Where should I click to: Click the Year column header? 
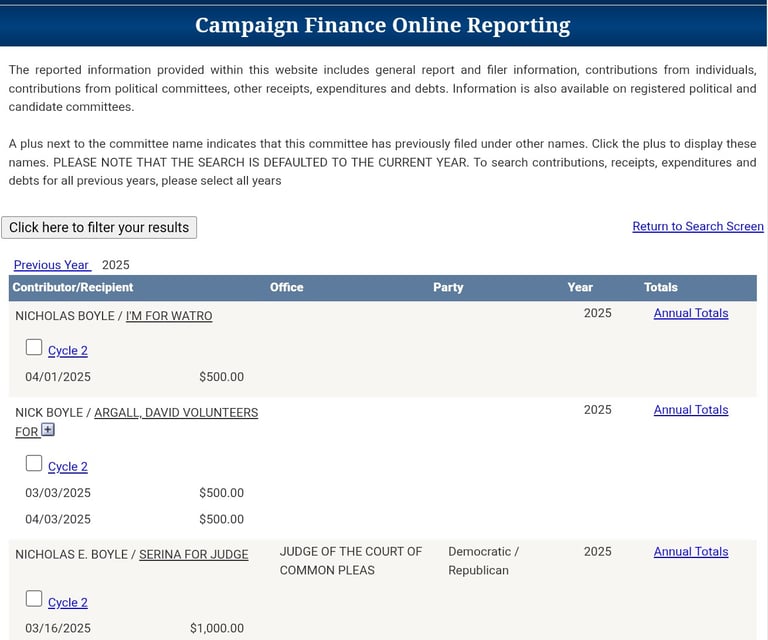click(580, 287)
